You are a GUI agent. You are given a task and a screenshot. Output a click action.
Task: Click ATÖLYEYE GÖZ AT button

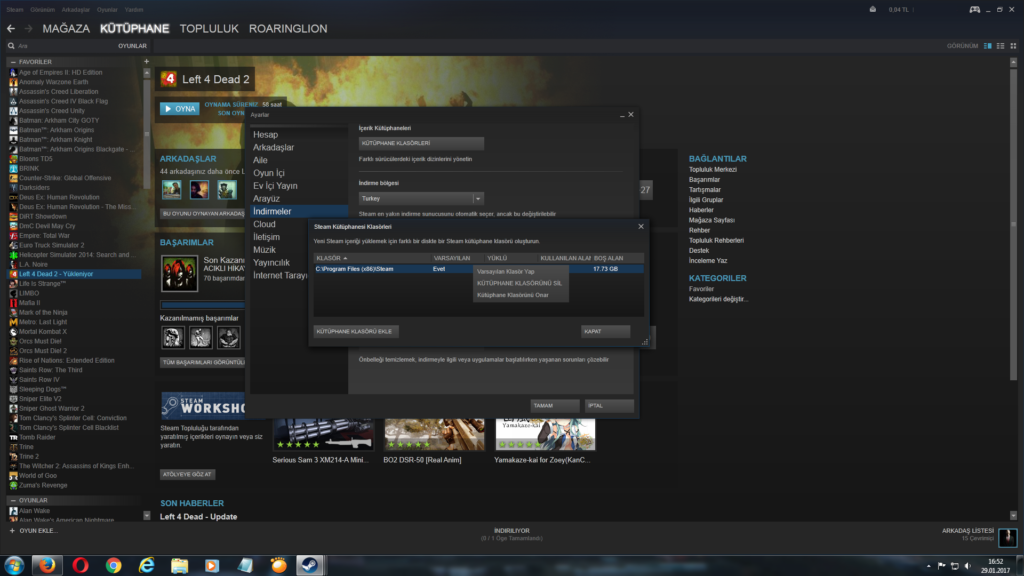[x=187, y=475]
